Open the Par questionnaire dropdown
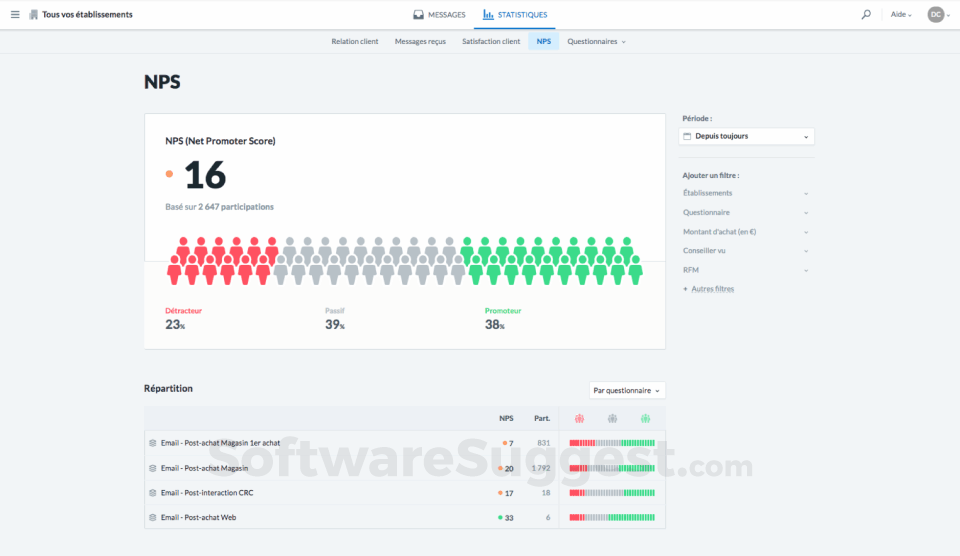Viewport: 960px width, 556px height. tap(627, 390)
